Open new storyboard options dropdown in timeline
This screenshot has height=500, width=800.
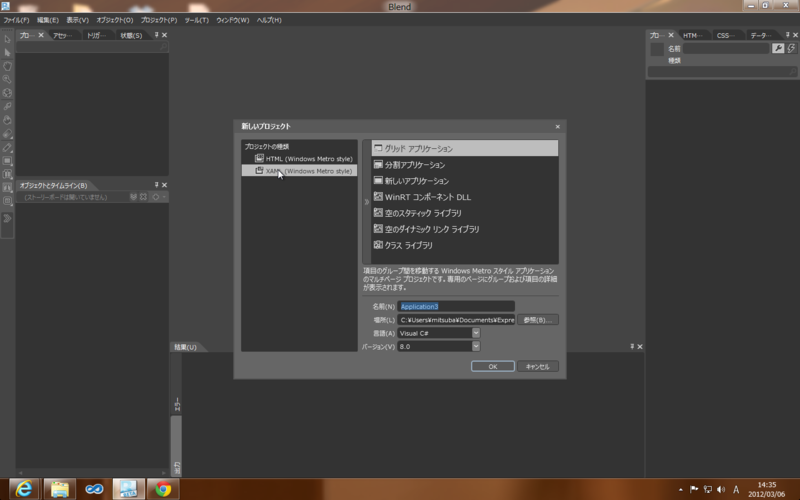164,196
